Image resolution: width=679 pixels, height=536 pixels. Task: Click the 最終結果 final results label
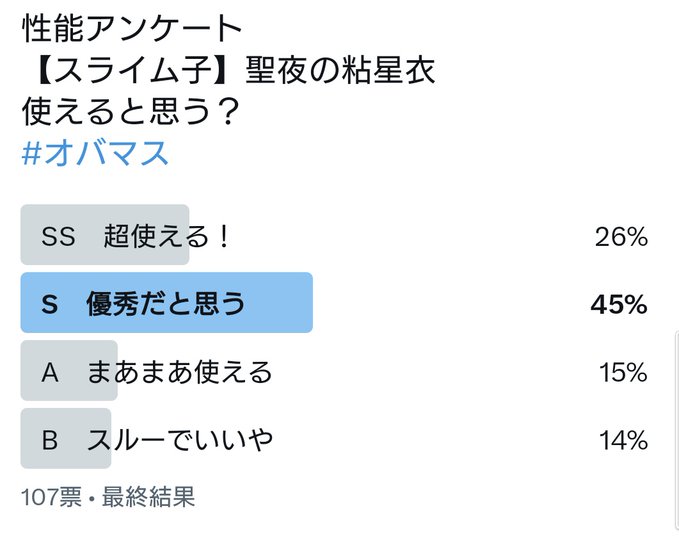pyautogui.click(x=149, y=497)
